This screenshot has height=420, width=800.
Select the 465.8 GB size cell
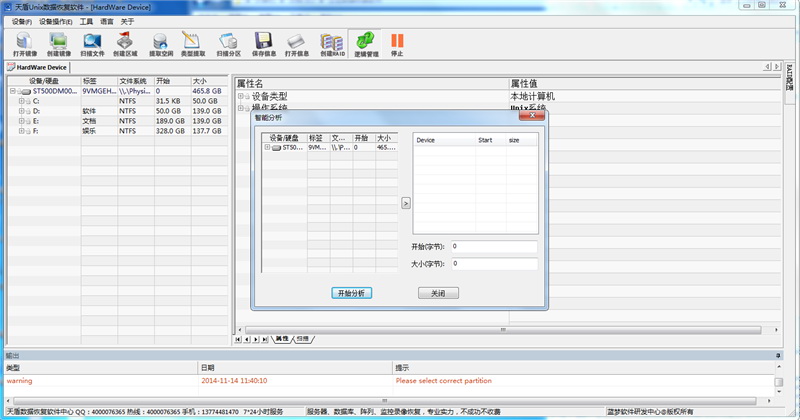point(209,91)
